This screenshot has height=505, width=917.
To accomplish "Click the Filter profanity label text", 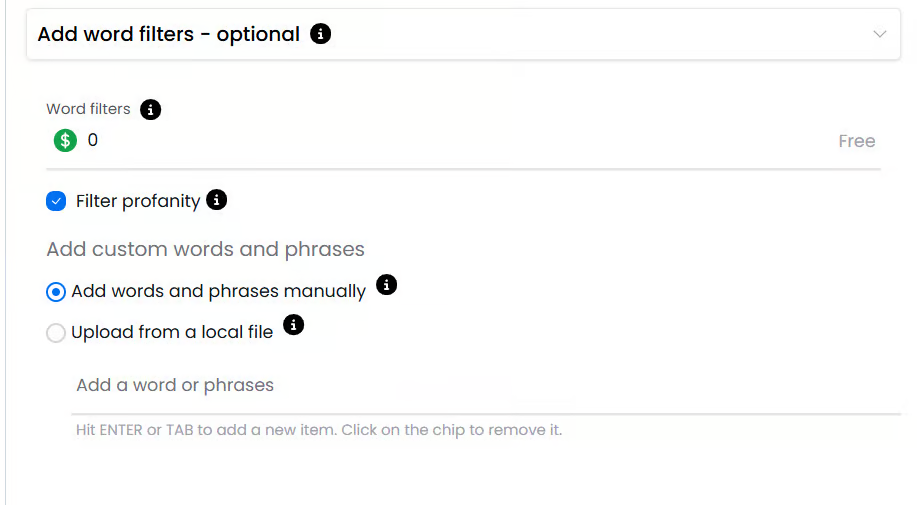I will coord(138,201).
